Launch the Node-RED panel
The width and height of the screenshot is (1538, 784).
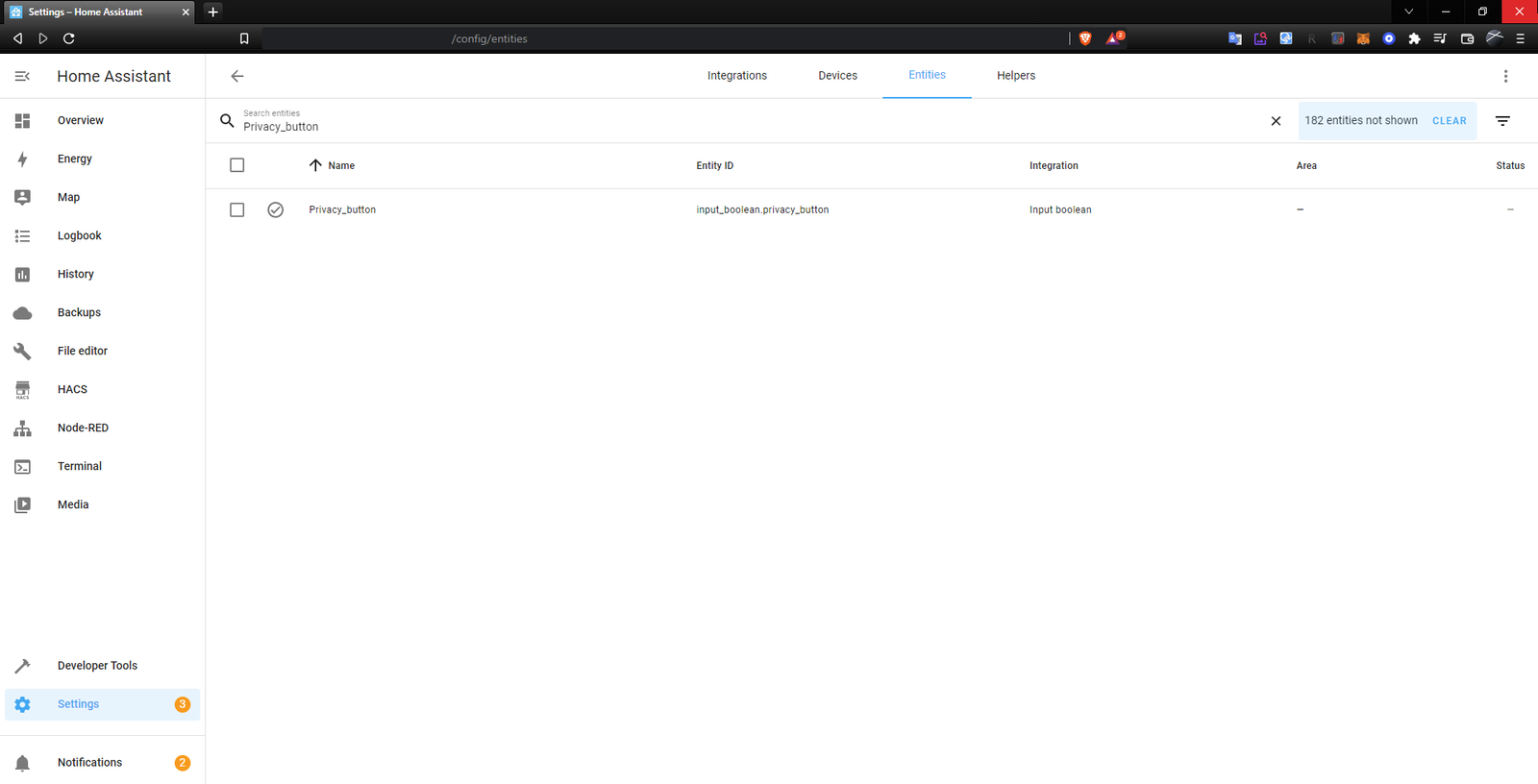pyautogui.click(x=83, y=428)
